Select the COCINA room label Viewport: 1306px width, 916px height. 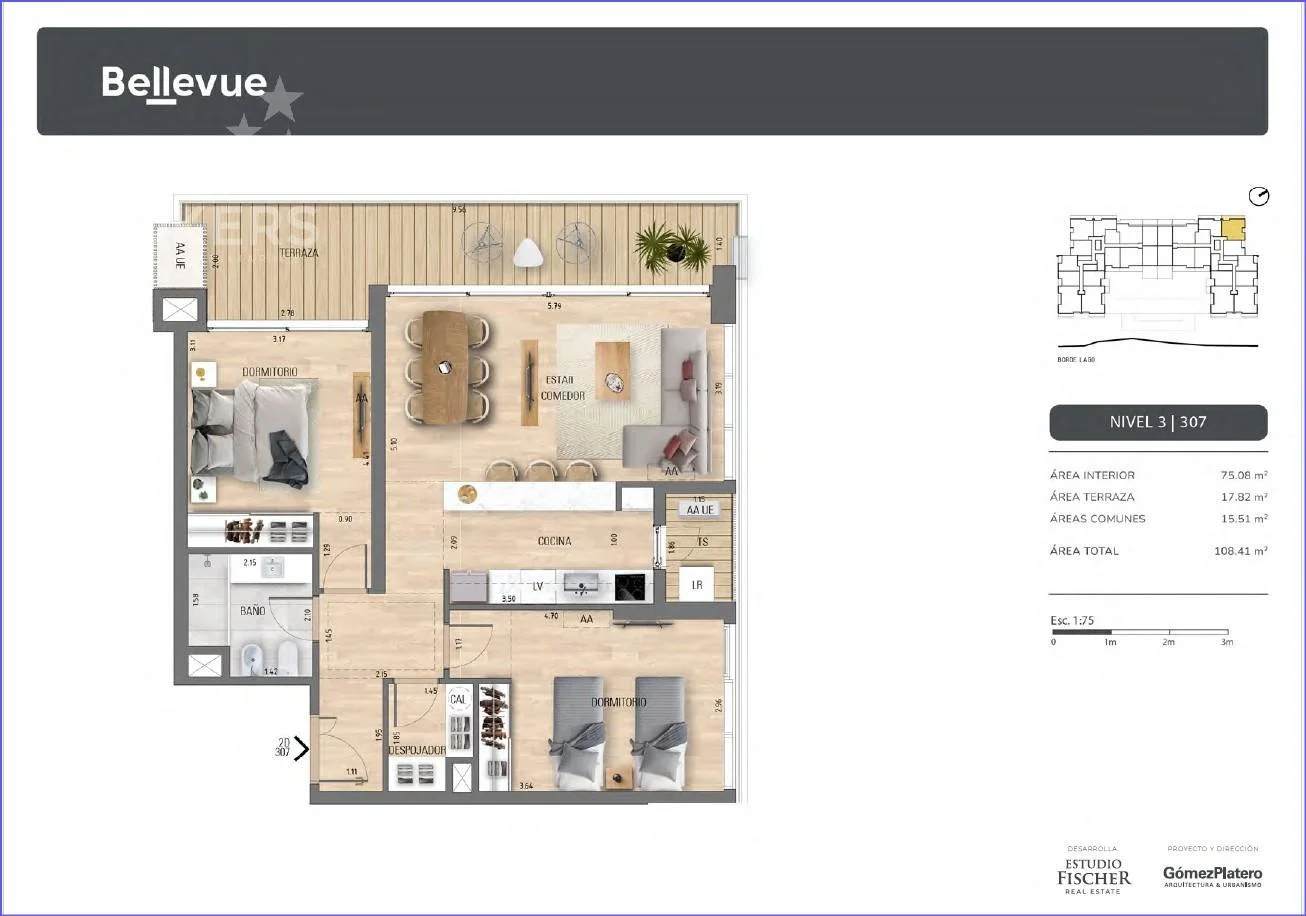tap(554, 541)
